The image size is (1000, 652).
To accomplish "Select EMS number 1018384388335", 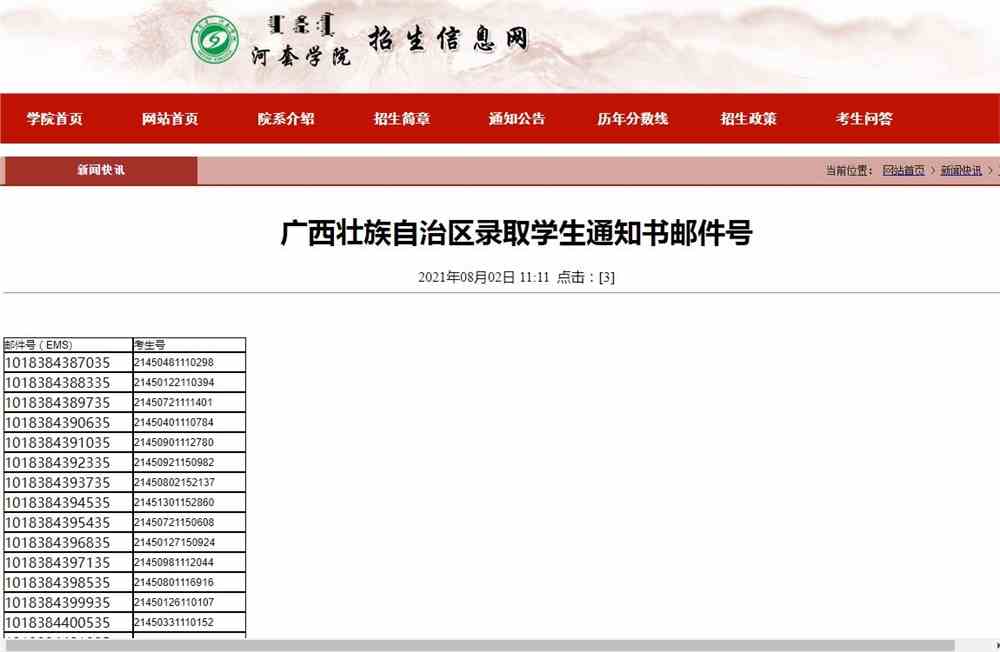I will pos(57,383).
